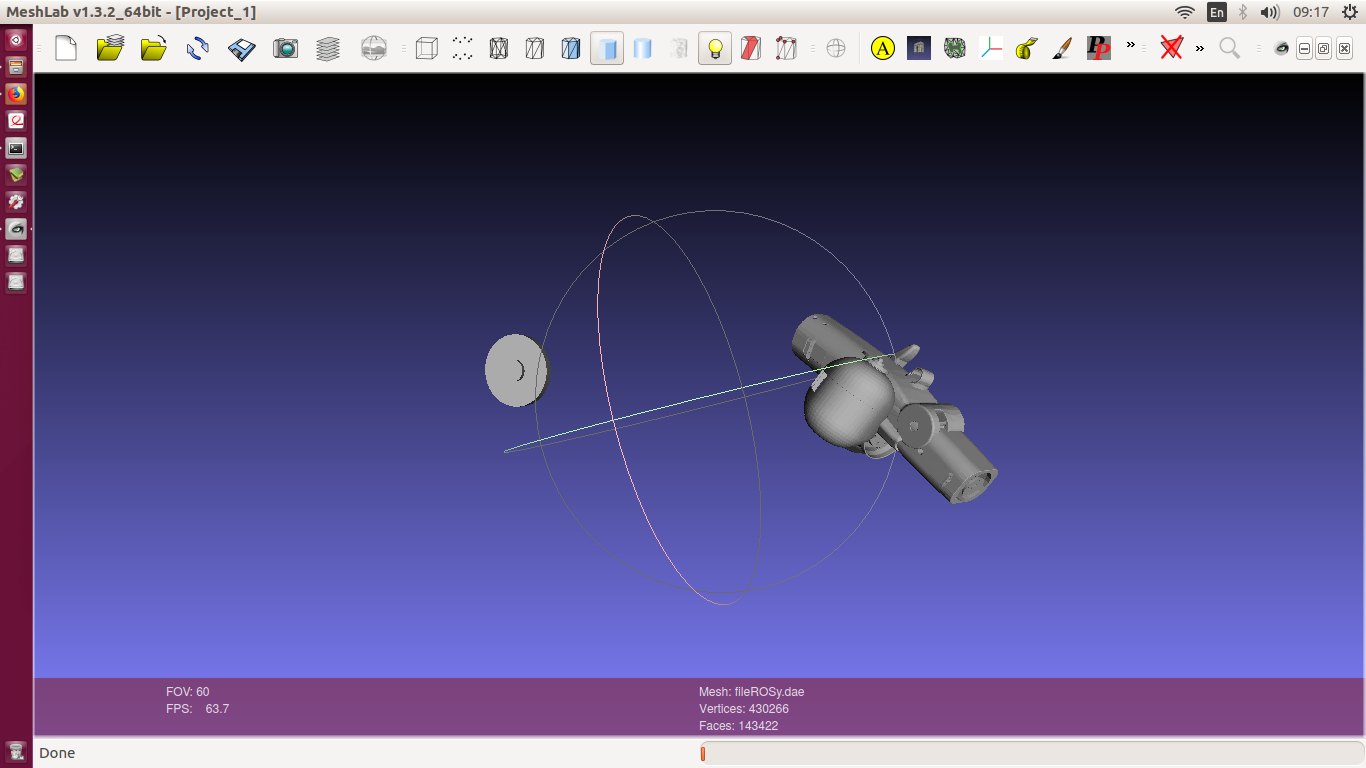Click the magnifying glass search icon
1366x768 pixels.
(1230, 48)
